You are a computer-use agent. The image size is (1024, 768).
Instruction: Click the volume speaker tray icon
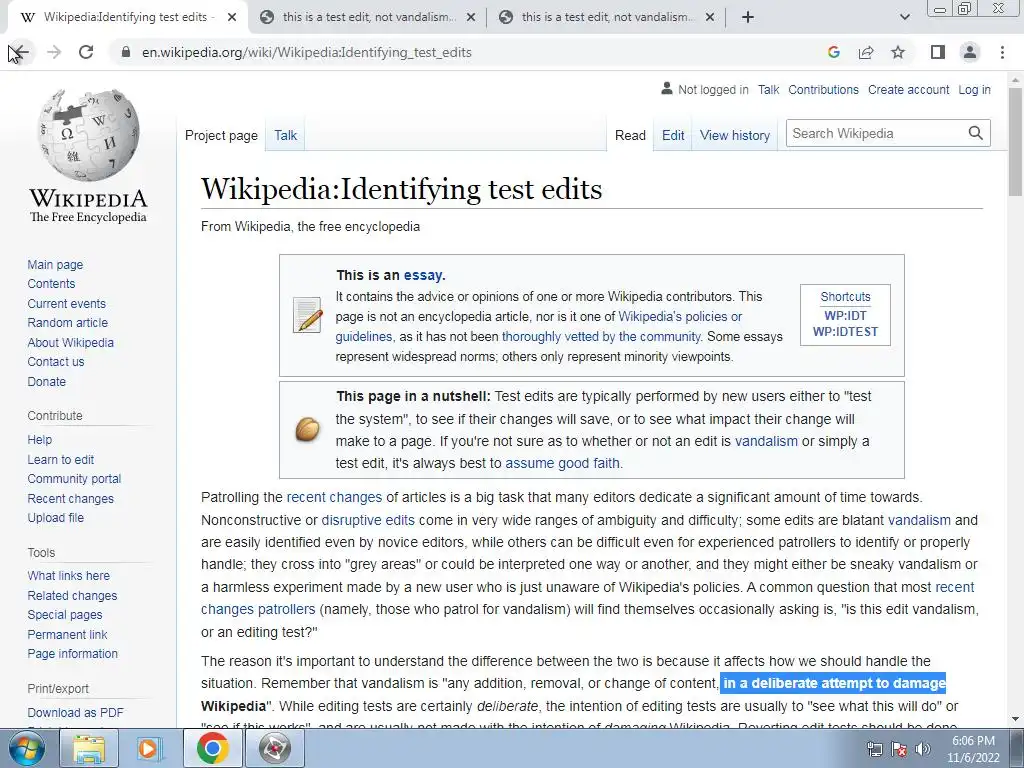coord(922,749)
